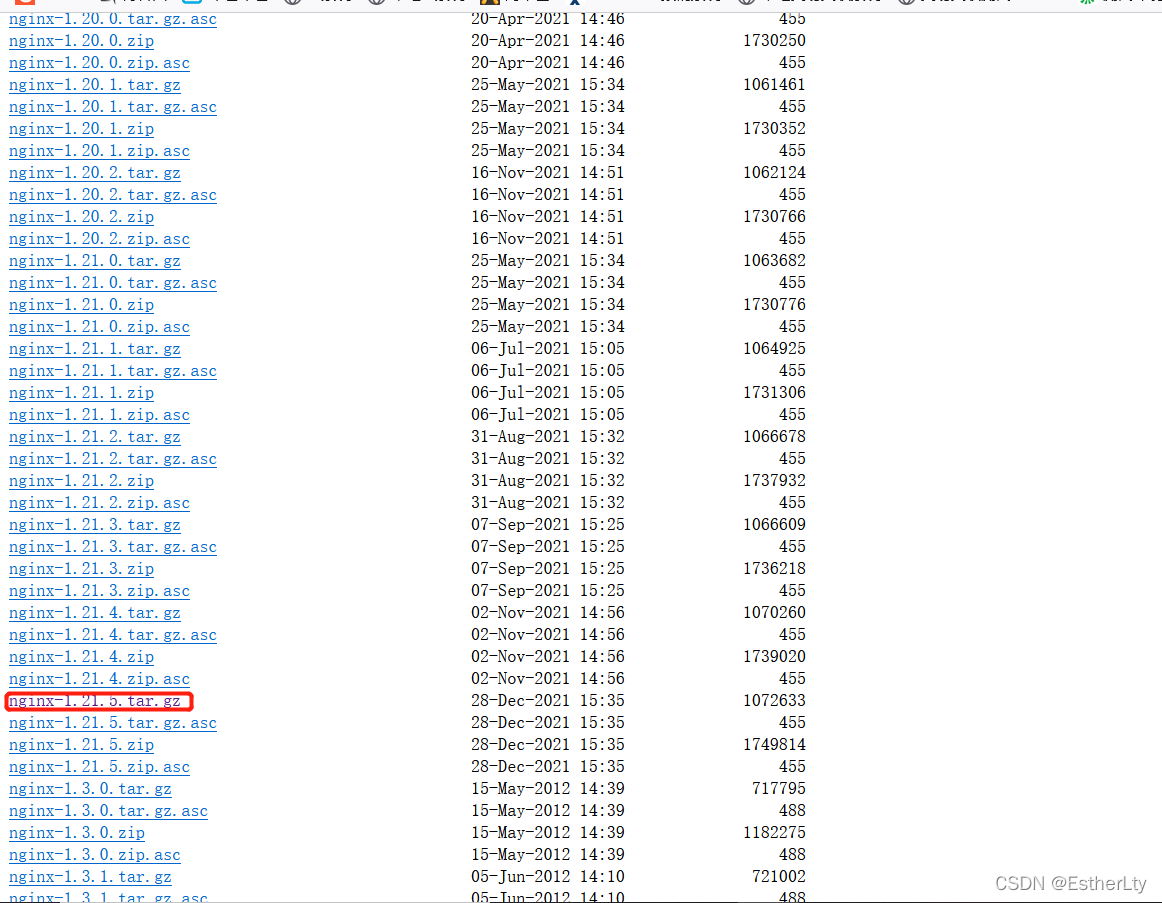Download nginx-1.20.1.zip
1162x903 pixels.
tap(82, 129)
